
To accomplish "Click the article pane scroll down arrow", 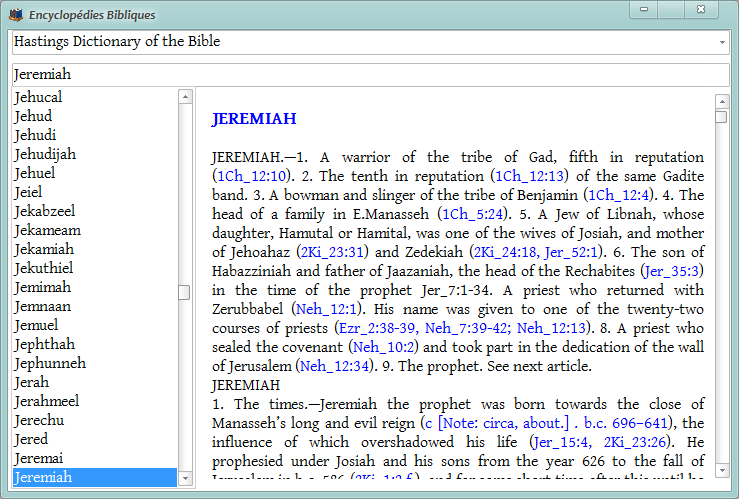I will point(722,470).
